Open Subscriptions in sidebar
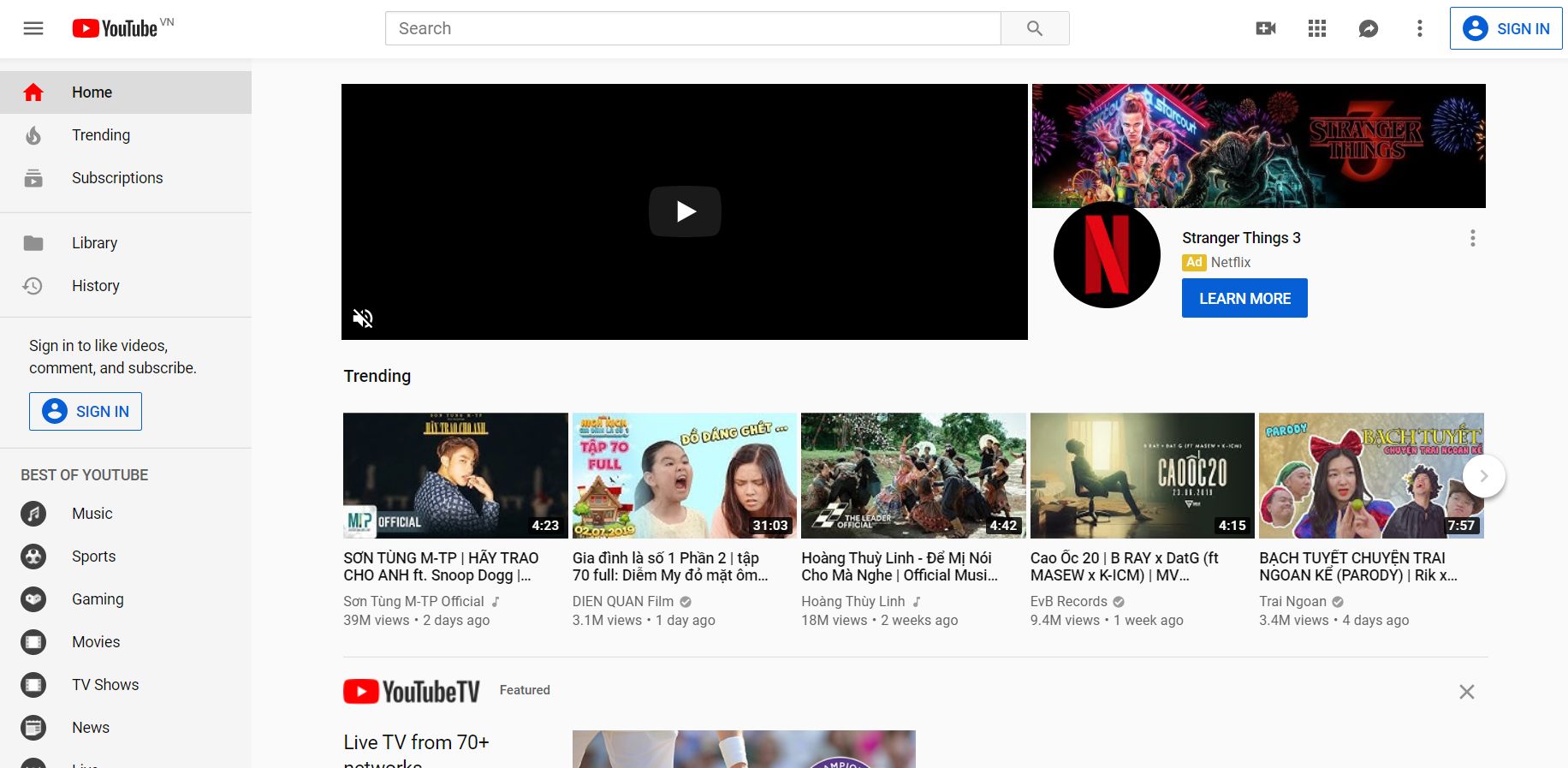Viewport: 1568px width, 768px height. pos(117,178)
